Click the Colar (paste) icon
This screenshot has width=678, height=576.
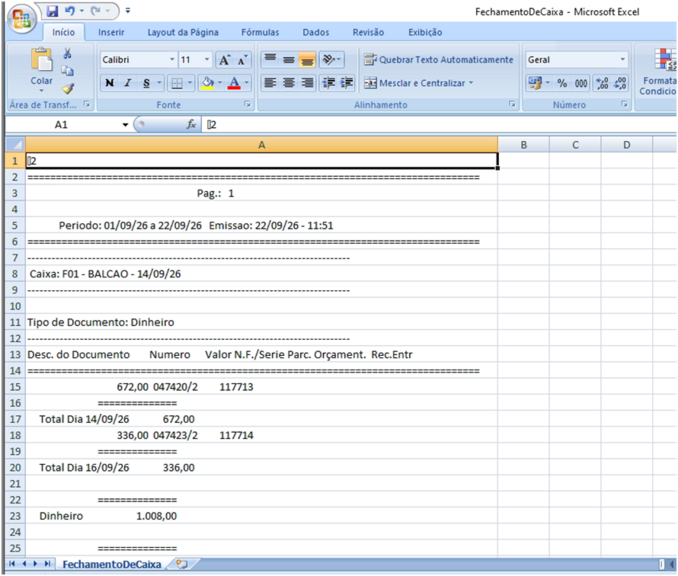click(x=42, y=60)
